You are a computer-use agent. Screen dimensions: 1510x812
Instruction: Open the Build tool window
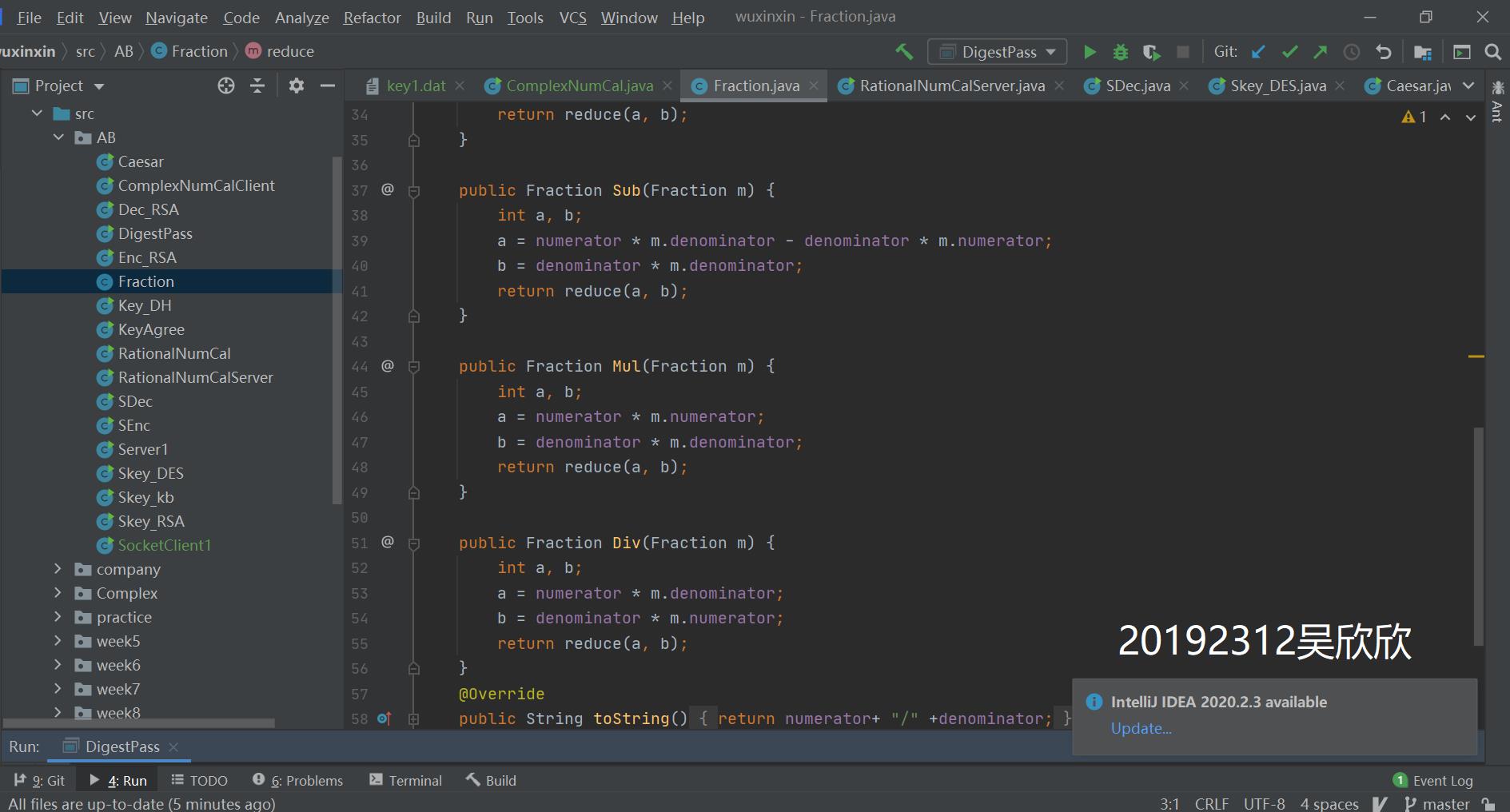pos(491,781)
